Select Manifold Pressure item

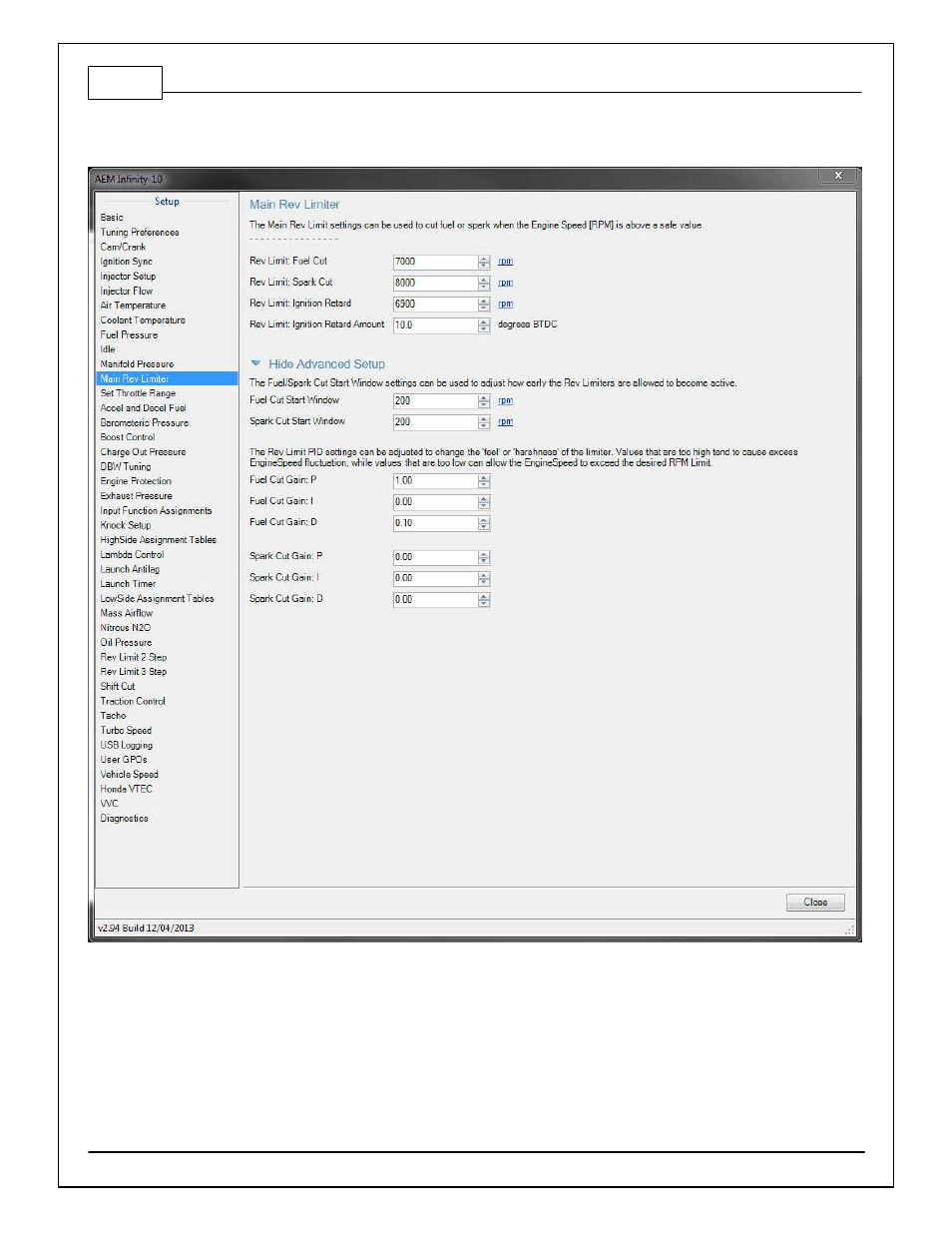(x=137, y=364)
